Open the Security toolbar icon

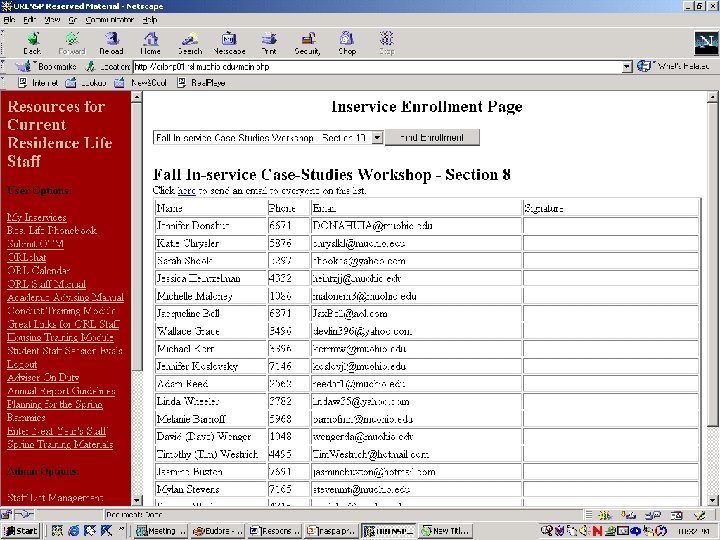point(307,41)
